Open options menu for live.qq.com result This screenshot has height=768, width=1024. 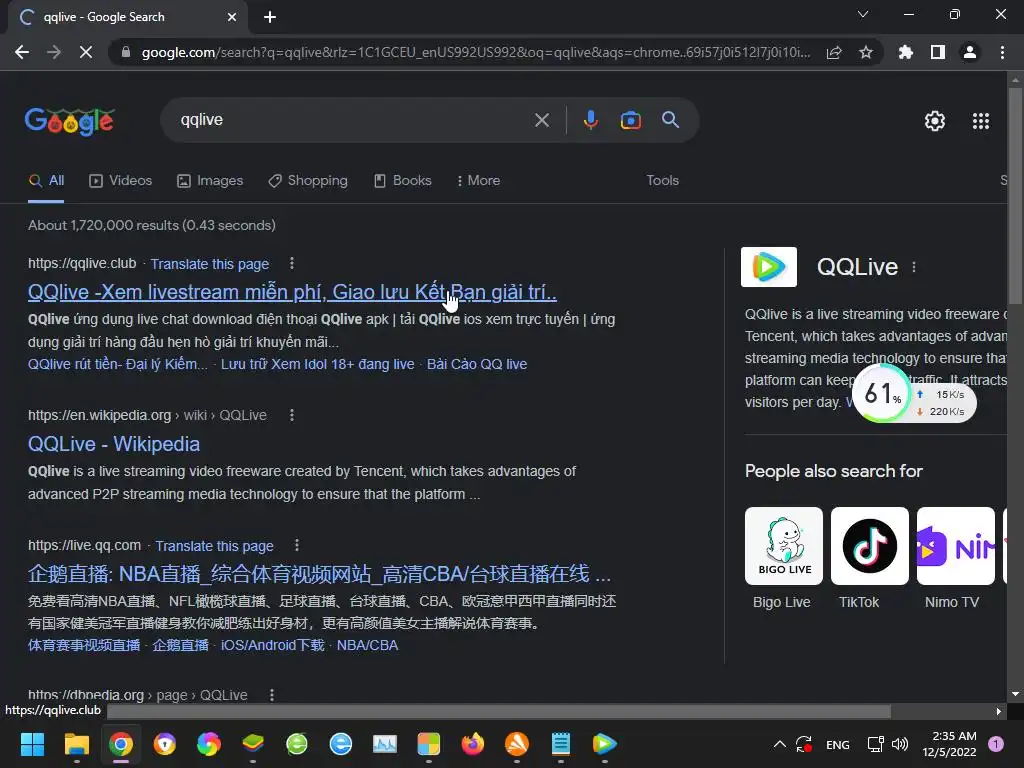tap(296, 545)
